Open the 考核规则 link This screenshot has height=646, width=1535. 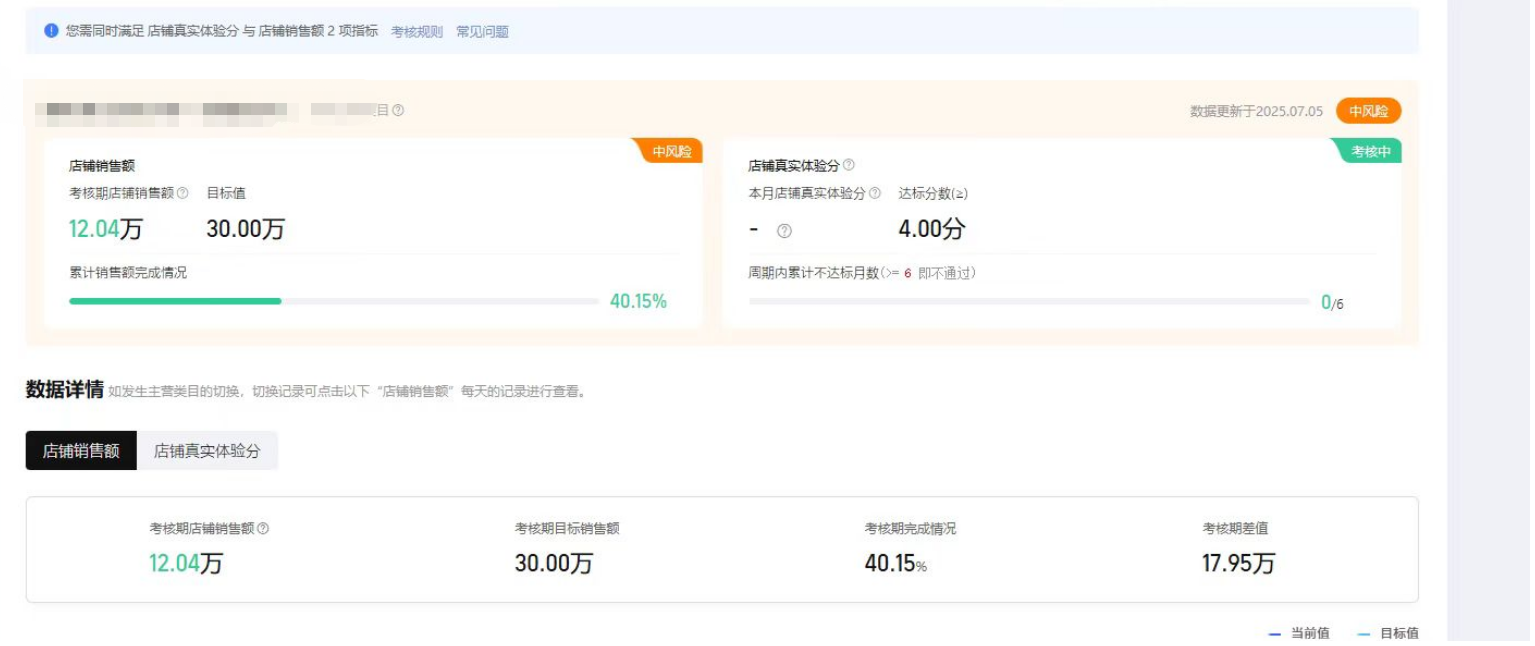click(x=416, y=32)
